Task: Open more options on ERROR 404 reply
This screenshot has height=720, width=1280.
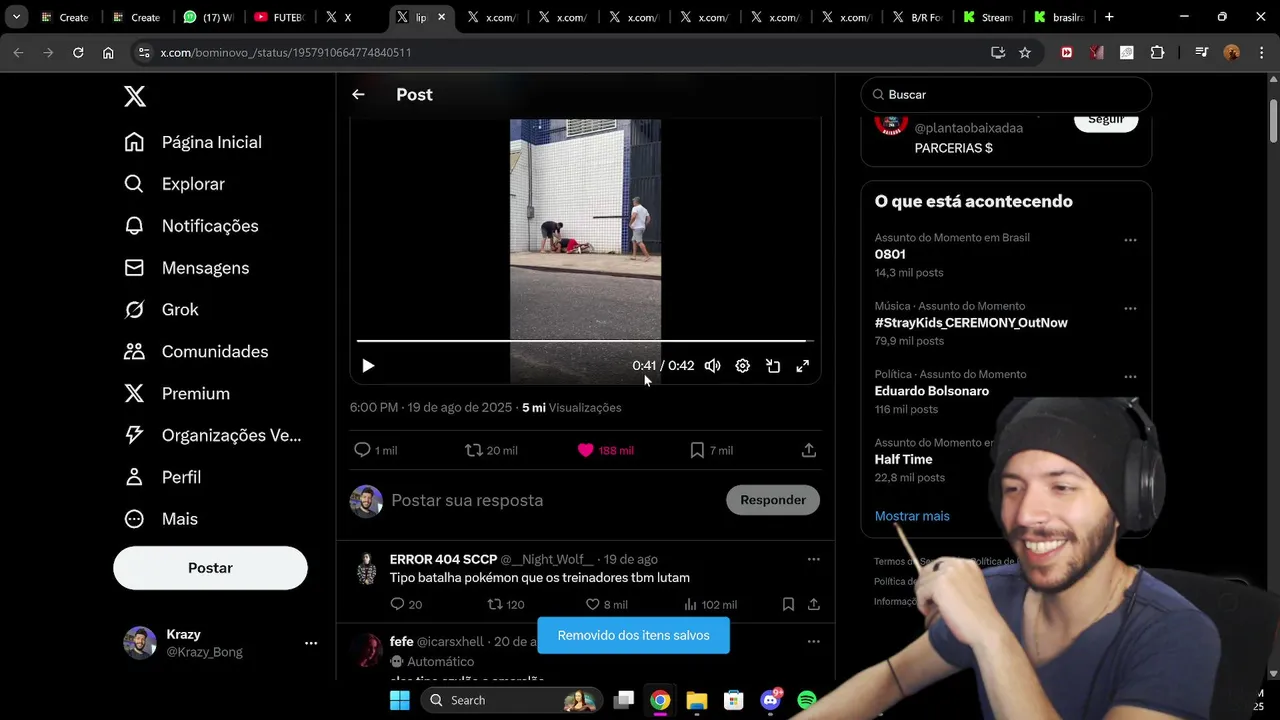Action: click(813, 560)
